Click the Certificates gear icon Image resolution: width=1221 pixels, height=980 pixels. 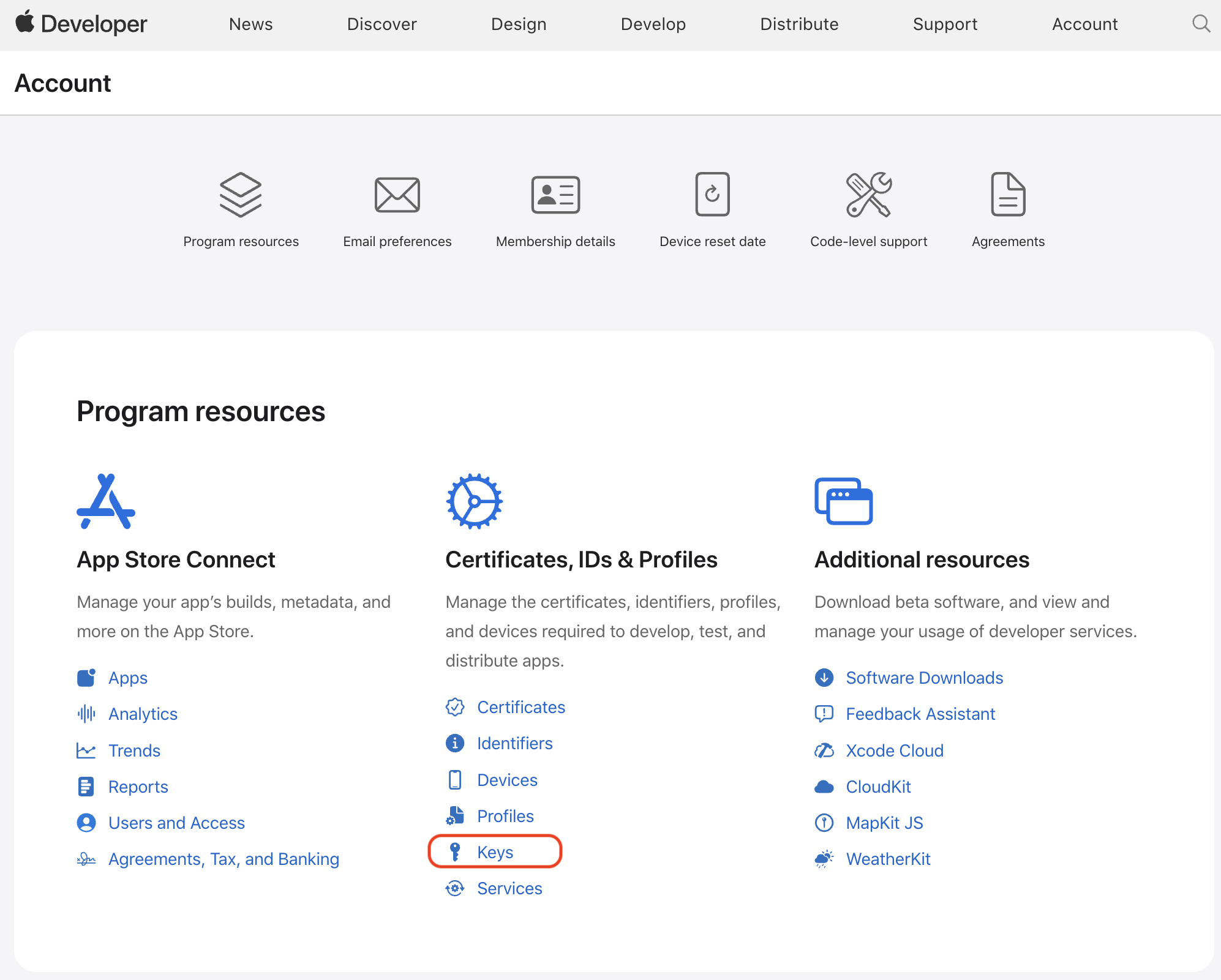point(475,501)
